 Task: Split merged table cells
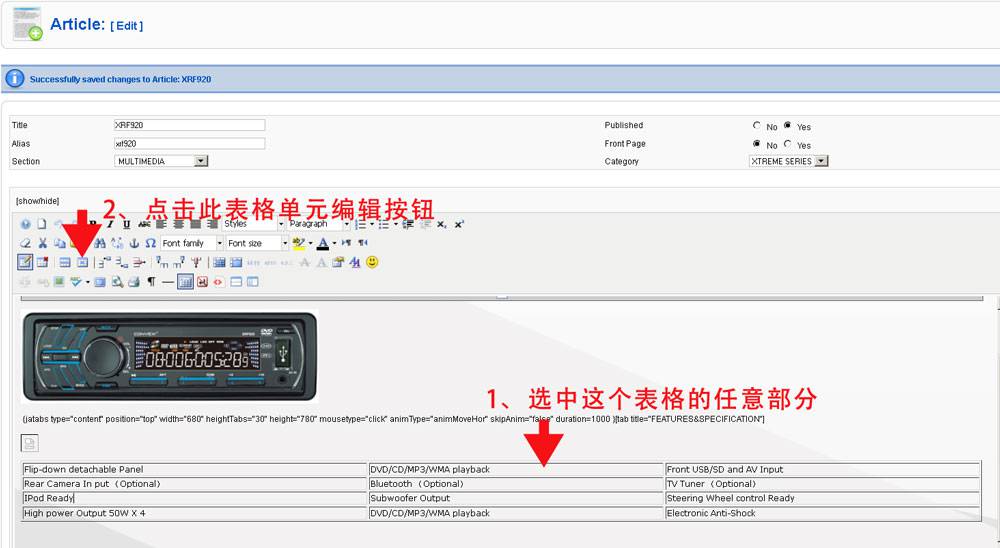[219, 262]
